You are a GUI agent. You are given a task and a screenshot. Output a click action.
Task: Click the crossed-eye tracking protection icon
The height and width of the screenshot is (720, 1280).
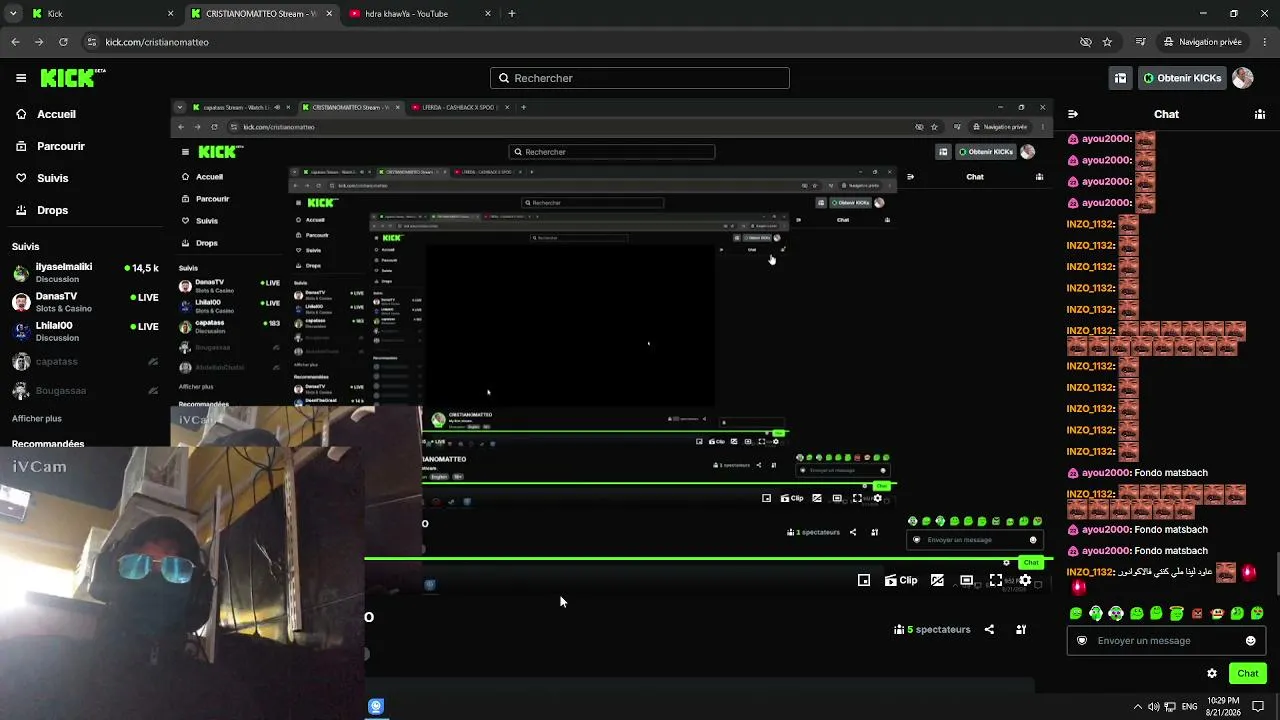tap(1086, 42)
